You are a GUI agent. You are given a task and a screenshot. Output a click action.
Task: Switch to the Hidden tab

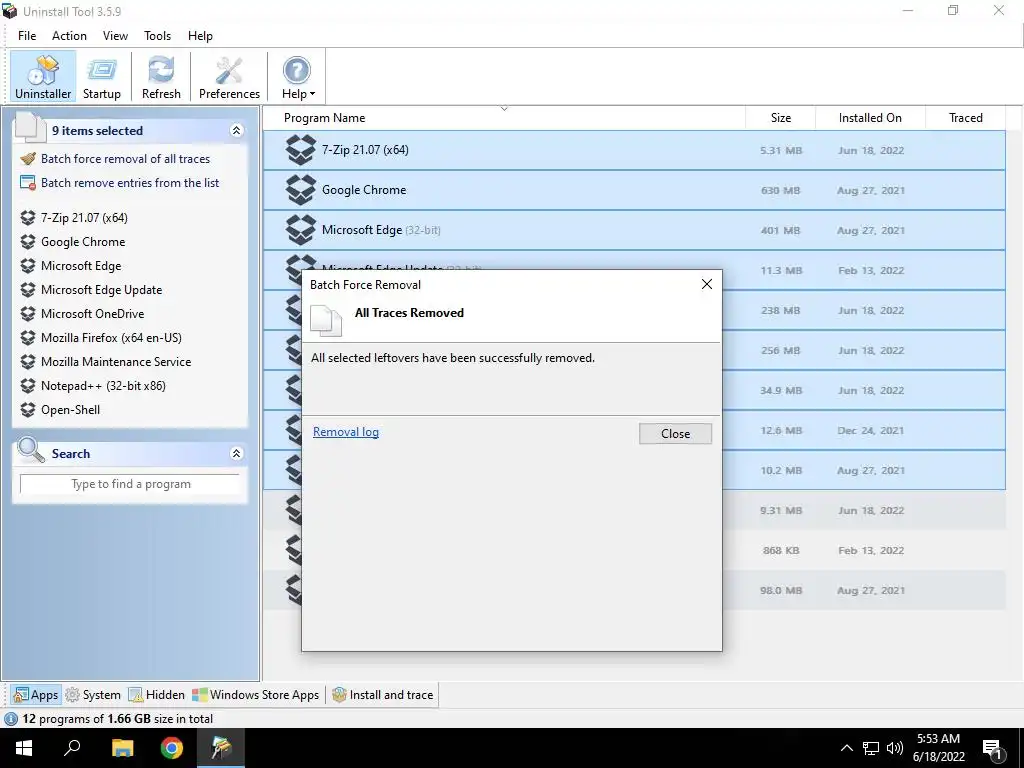pyautogui.click(x=157, y=695)
